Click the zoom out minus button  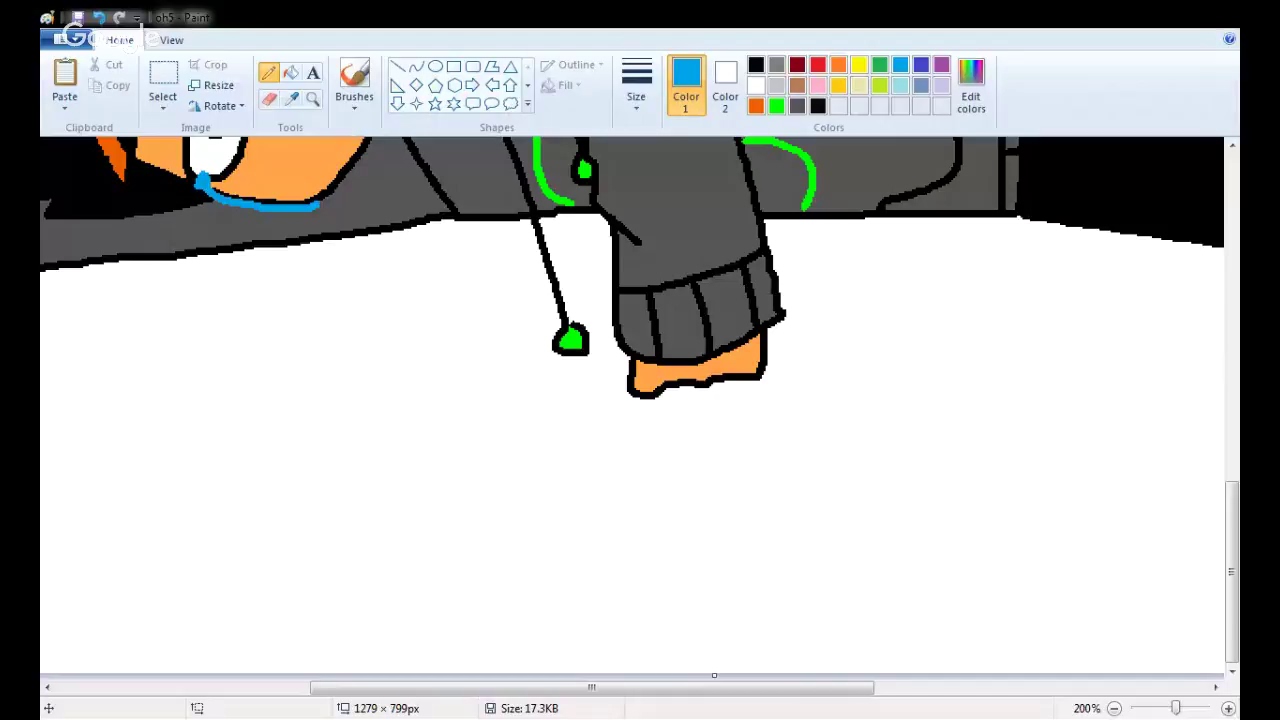pyautogui.click(x=1114, y=708)
